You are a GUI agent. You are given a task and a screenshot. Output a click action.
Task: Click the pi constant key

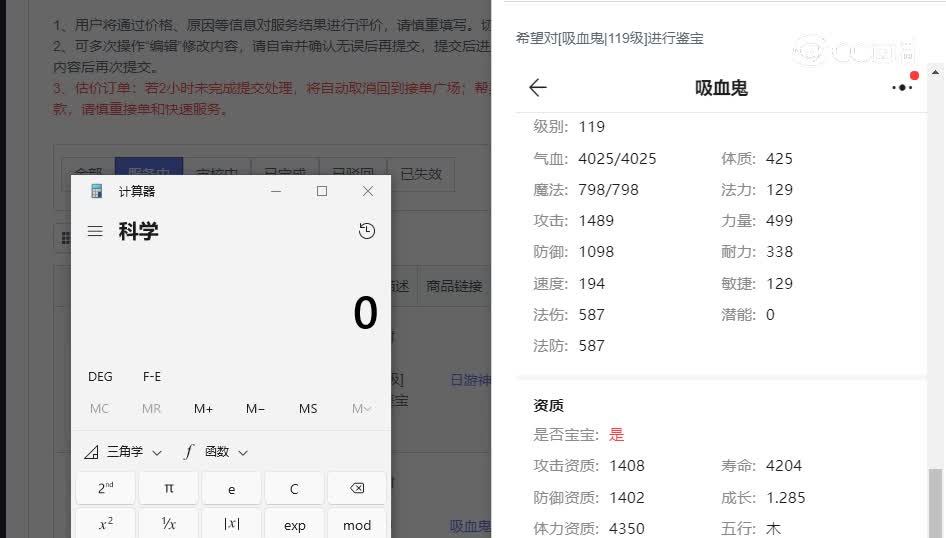[169, 489]
